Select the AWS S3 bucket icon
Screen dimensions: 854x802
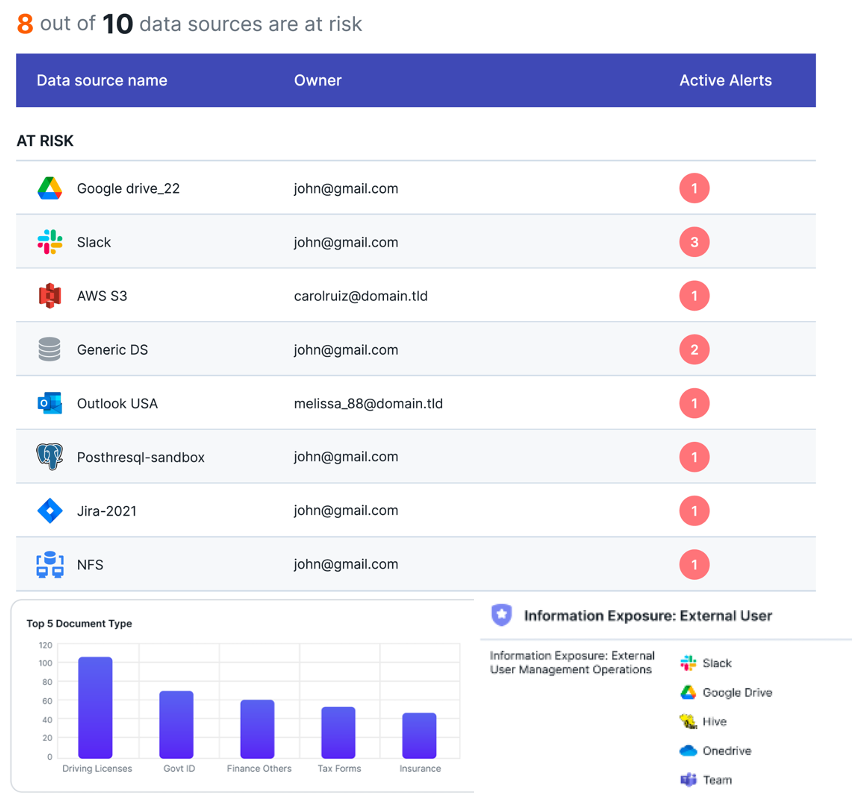50,296
